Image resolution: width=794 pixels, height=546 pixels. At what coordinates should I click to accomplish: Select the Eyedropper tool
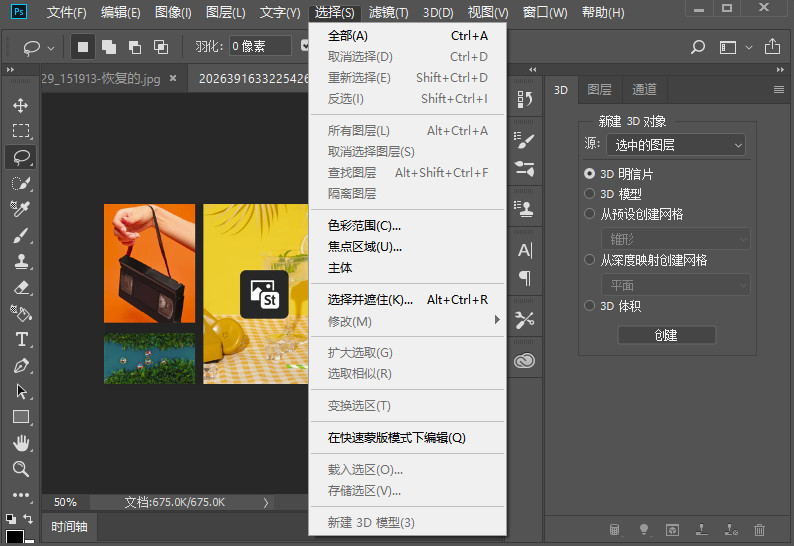[20, 208]
